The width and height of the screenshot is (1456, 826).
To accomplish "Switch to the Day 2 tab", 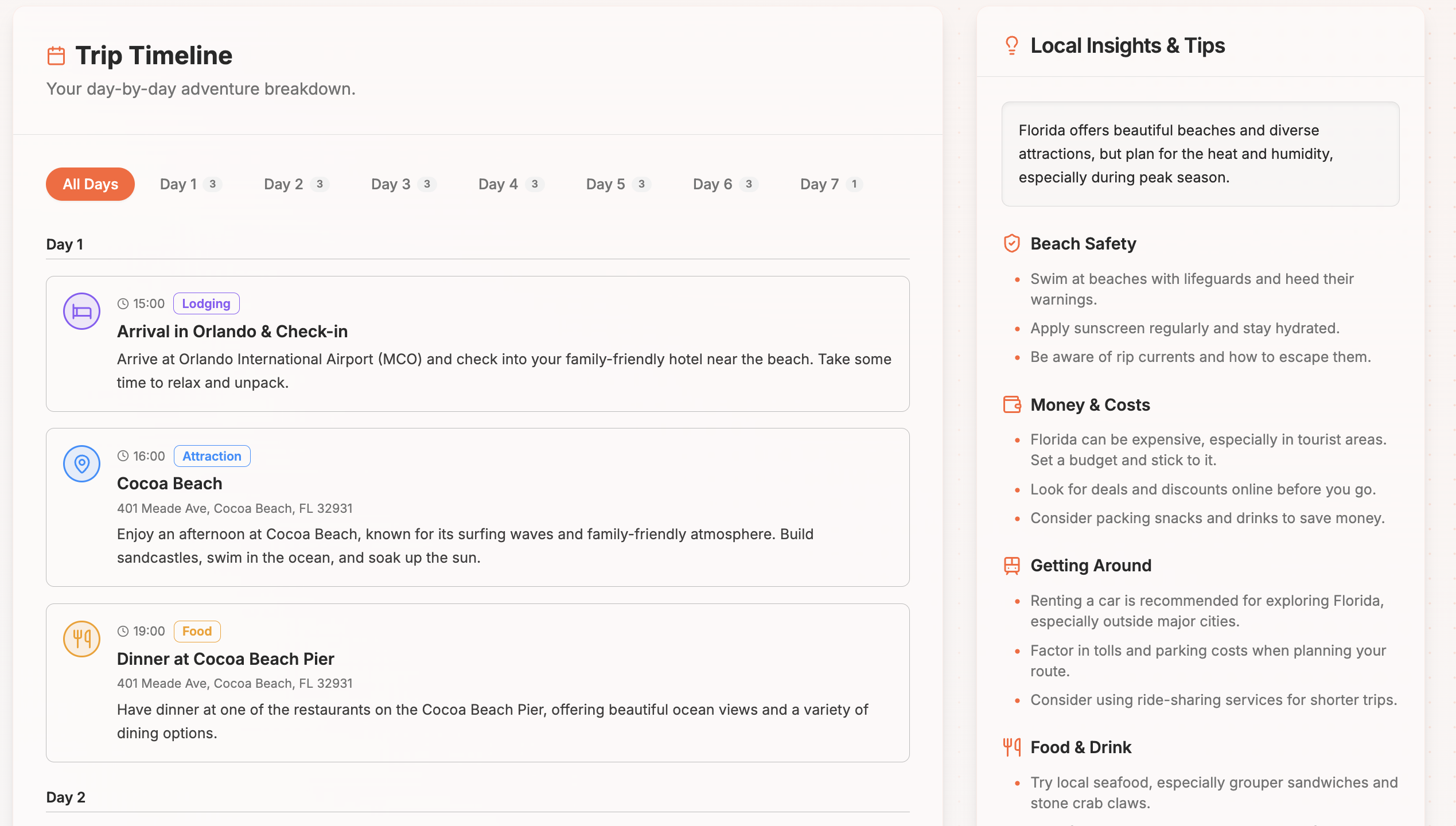I will pyautogui.click(x=295, y=184).
